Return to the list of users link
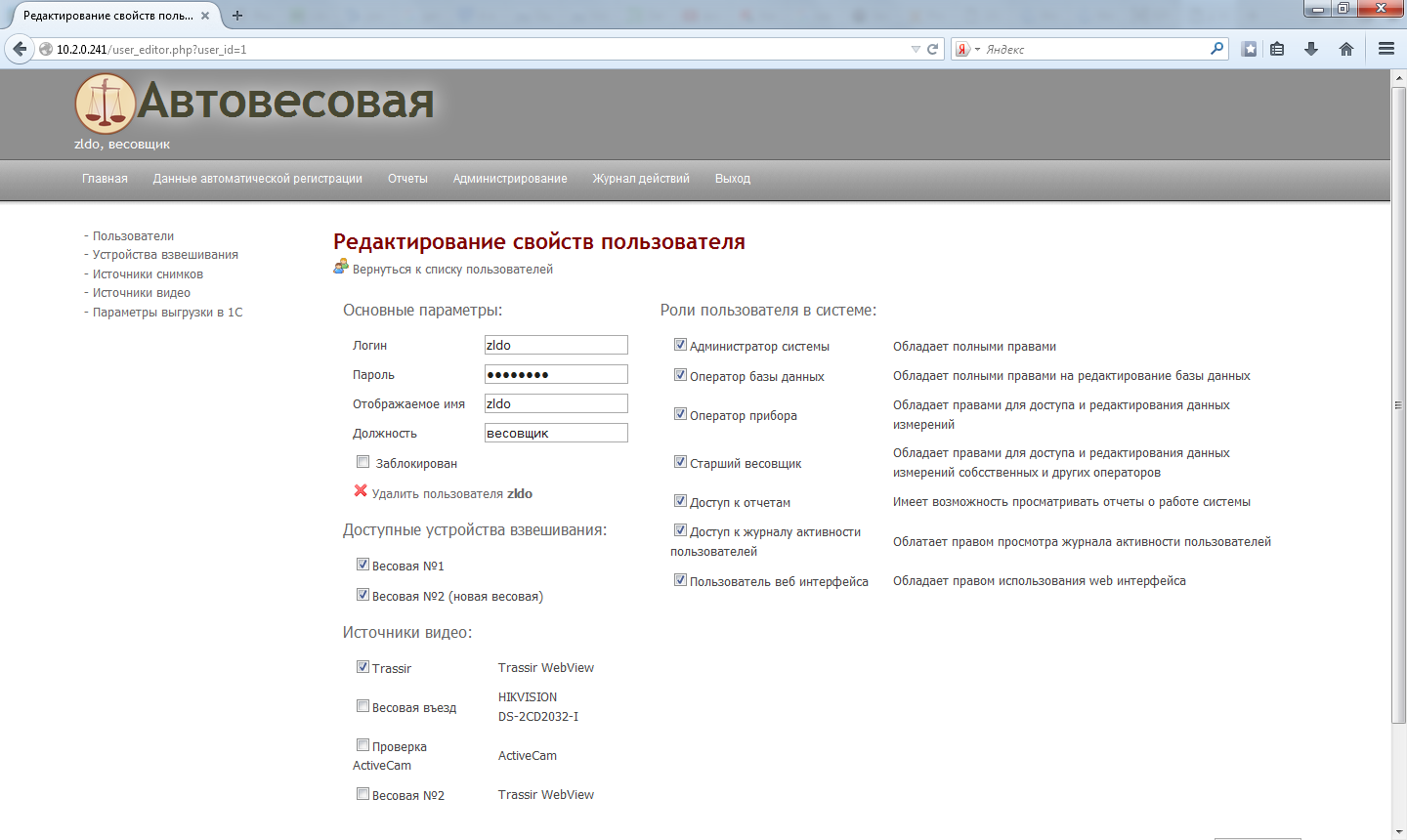The height and width of the screenshot is (840, 1407). pos(452,270)
